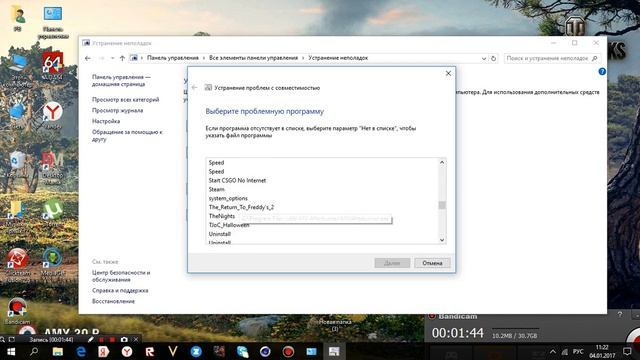Click the back arrow in compatibility dialog

coord(195,88)
